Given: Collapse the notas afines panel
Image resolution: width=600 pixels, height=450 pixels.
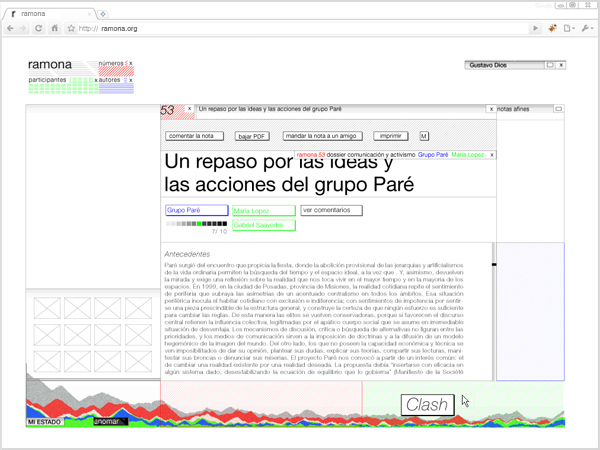Looking at the screenshot, I should [558, 109].
